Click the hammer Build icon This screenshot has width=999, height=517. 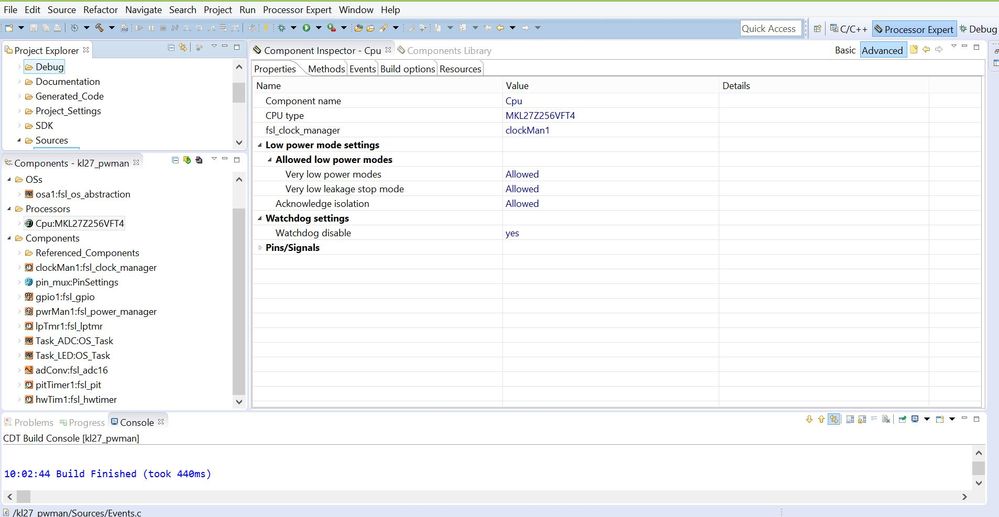(99, 28)
